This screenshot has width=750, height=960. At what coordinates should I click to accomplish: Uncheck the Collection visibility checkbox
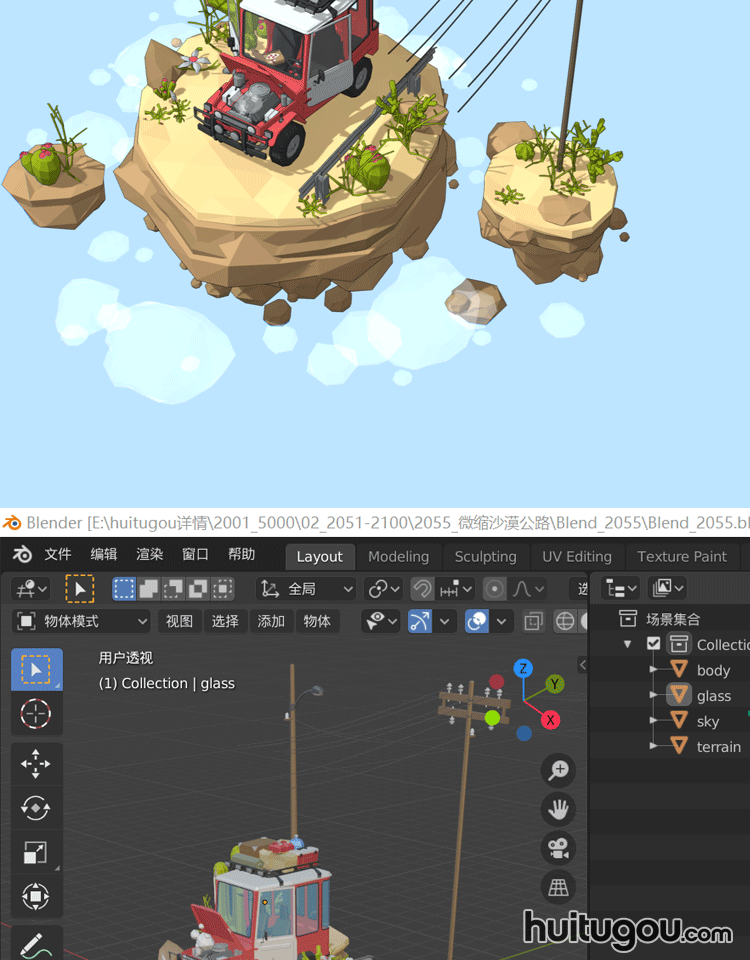[654, 644]
